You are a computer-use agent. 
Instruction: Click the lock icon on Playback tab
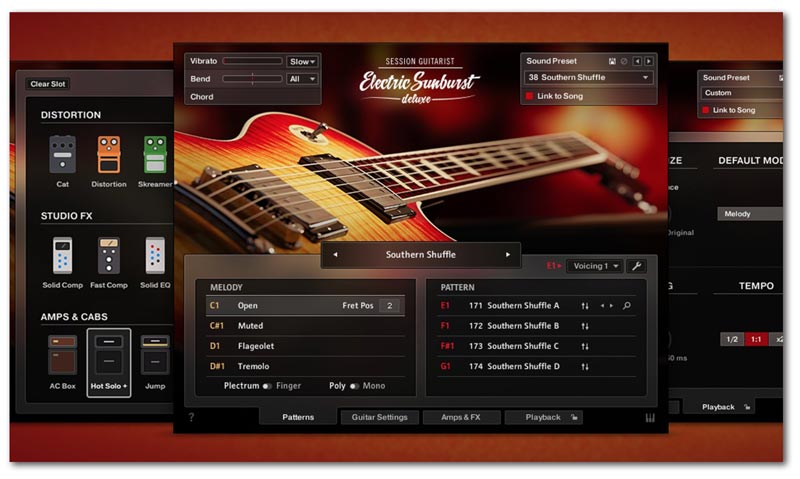coord(574,417)
